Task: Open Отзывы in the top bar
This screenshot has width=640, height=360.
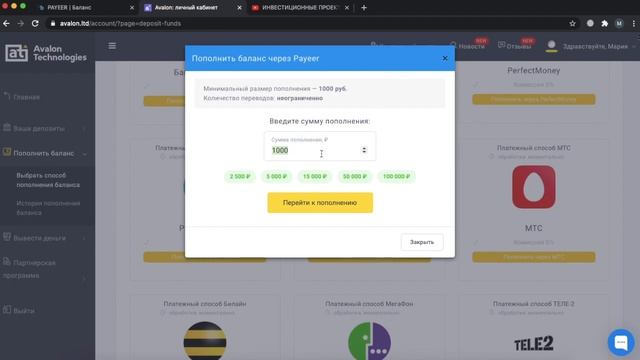Action: point(519,46)
